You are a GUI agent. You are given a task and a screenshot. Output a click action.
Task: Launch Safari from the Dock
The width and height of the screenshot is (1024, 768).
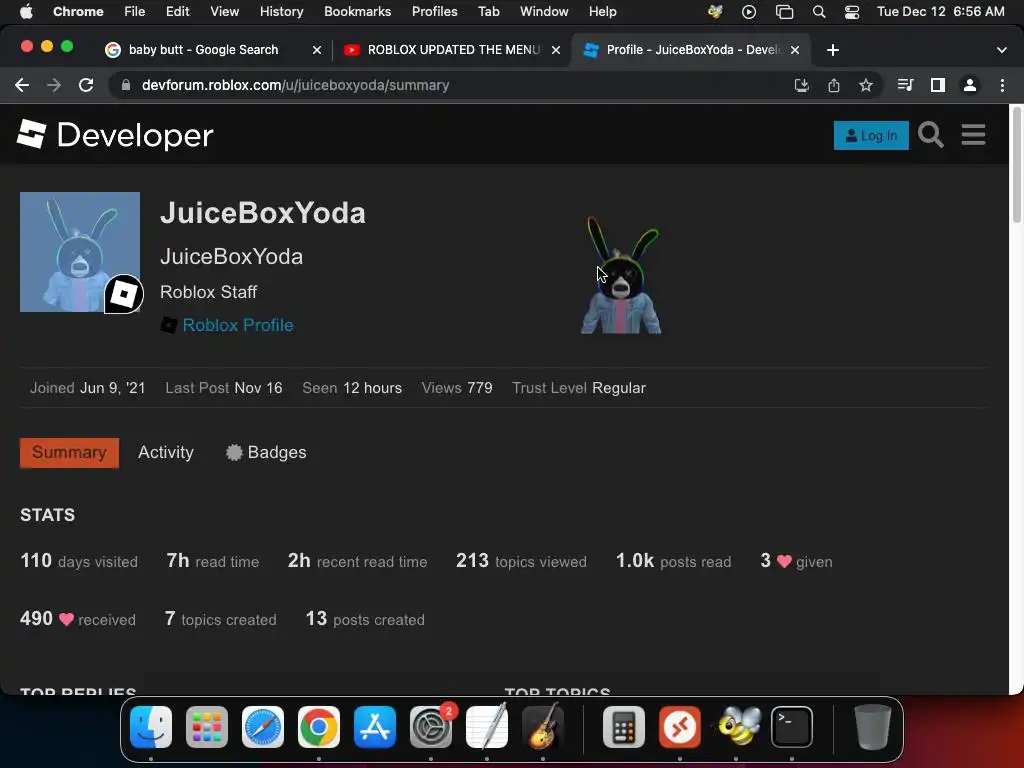(263, 727)
